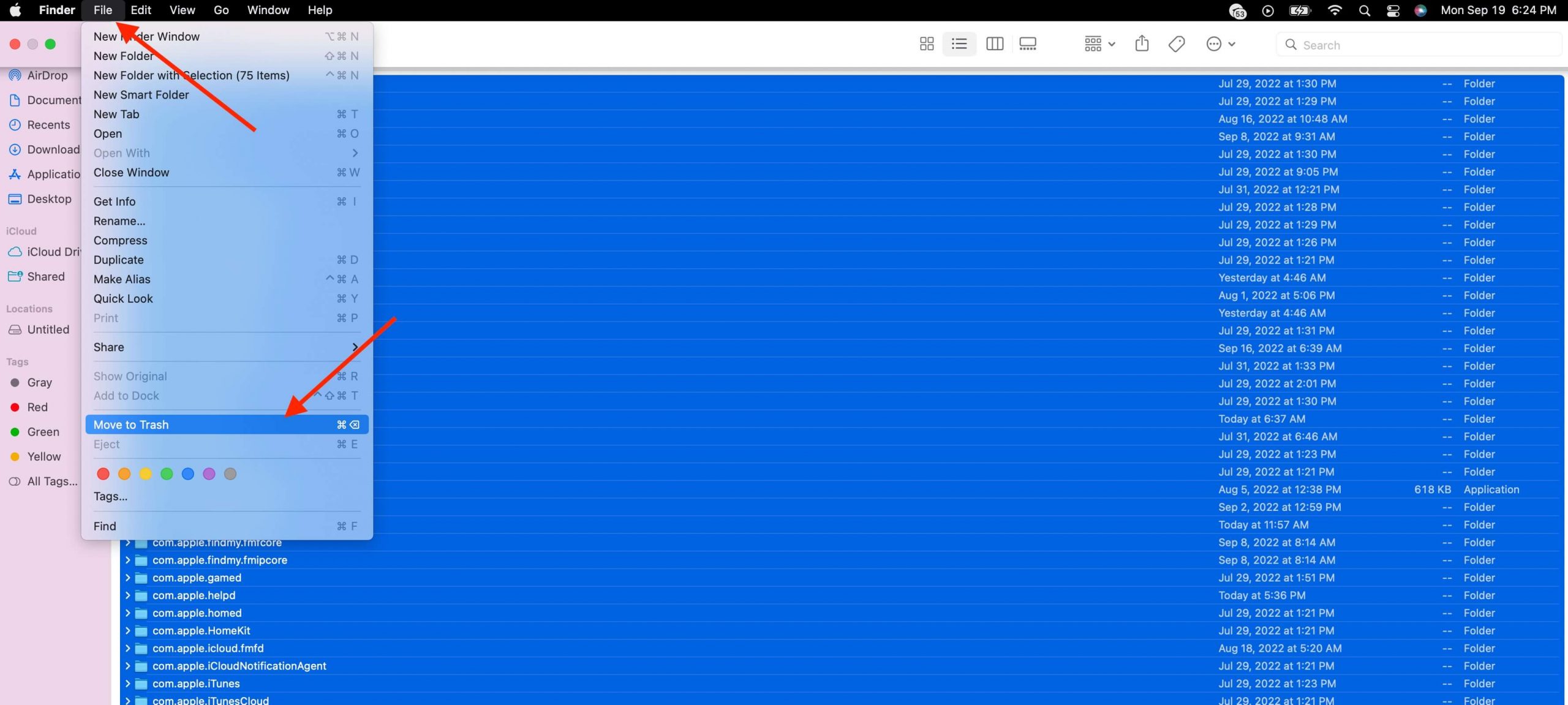
Task: Open New Folder with Selection (75 Items)
Action: [x=191, y=75]
